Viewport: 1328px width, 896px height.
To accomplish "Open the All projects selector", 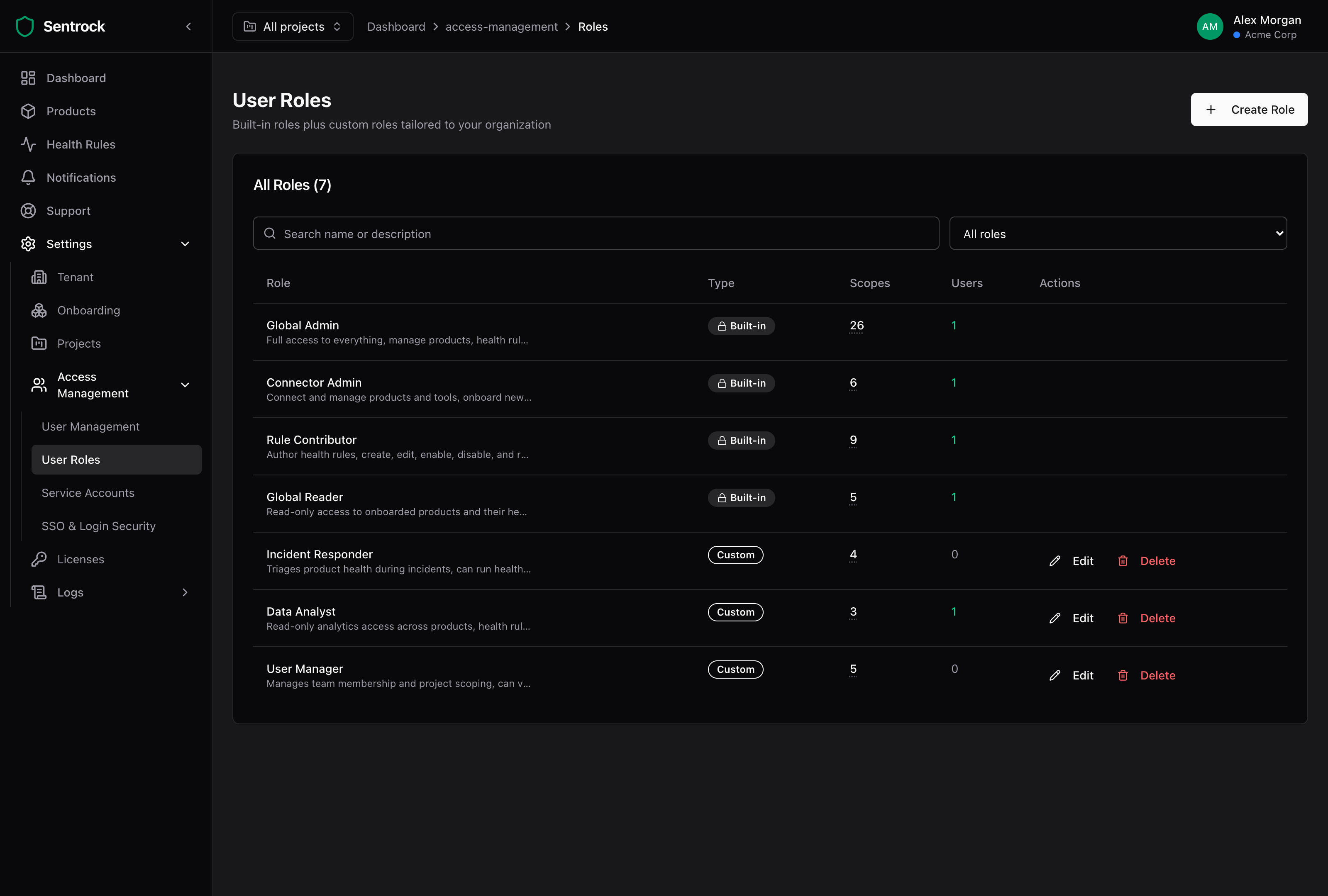I will point(293,26).
